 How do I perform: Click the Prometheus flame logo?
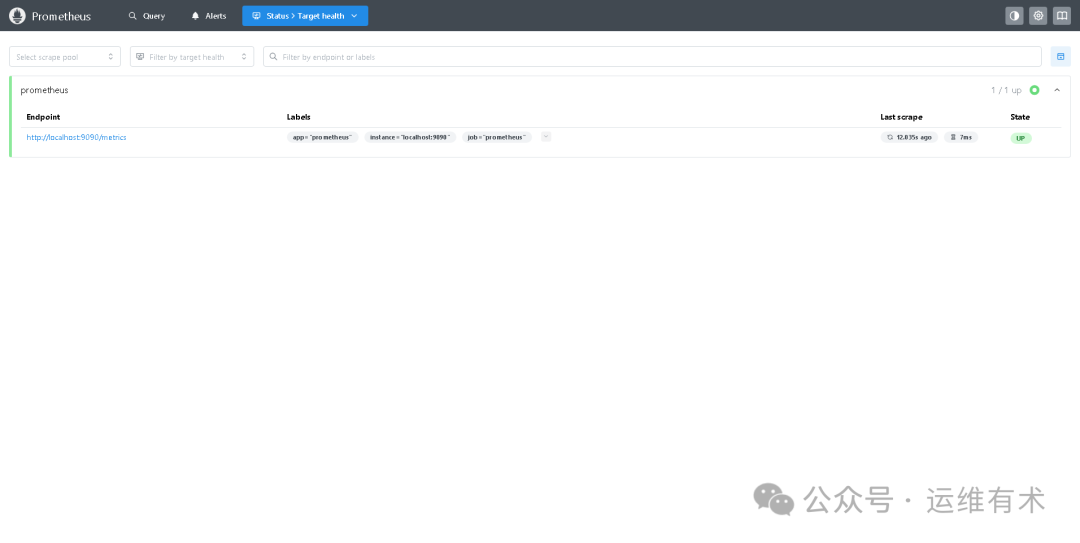click(17, 16)
